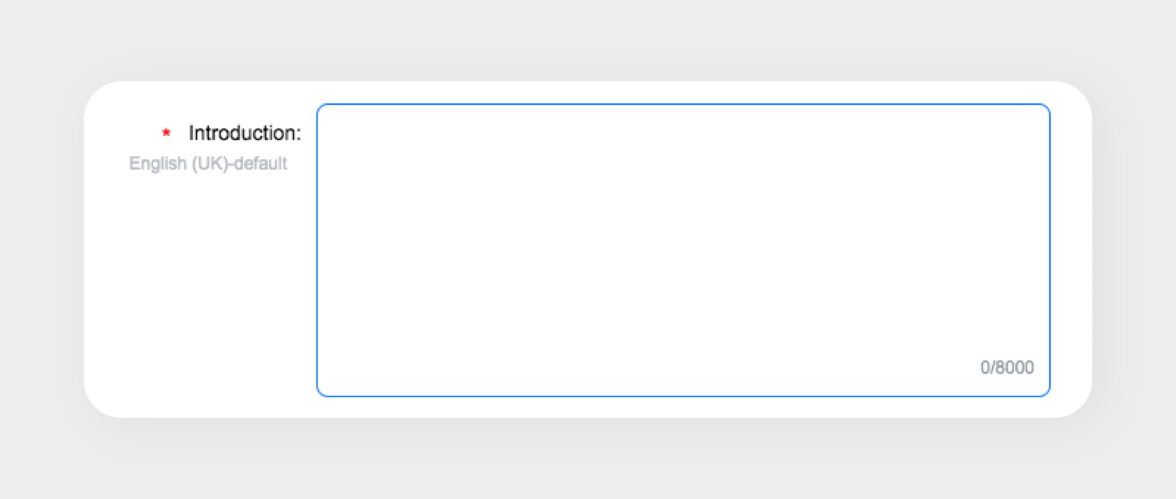1176x499 pixels.
Task: Select the required-field marker beside Introduction
Action: pos(166,133)
